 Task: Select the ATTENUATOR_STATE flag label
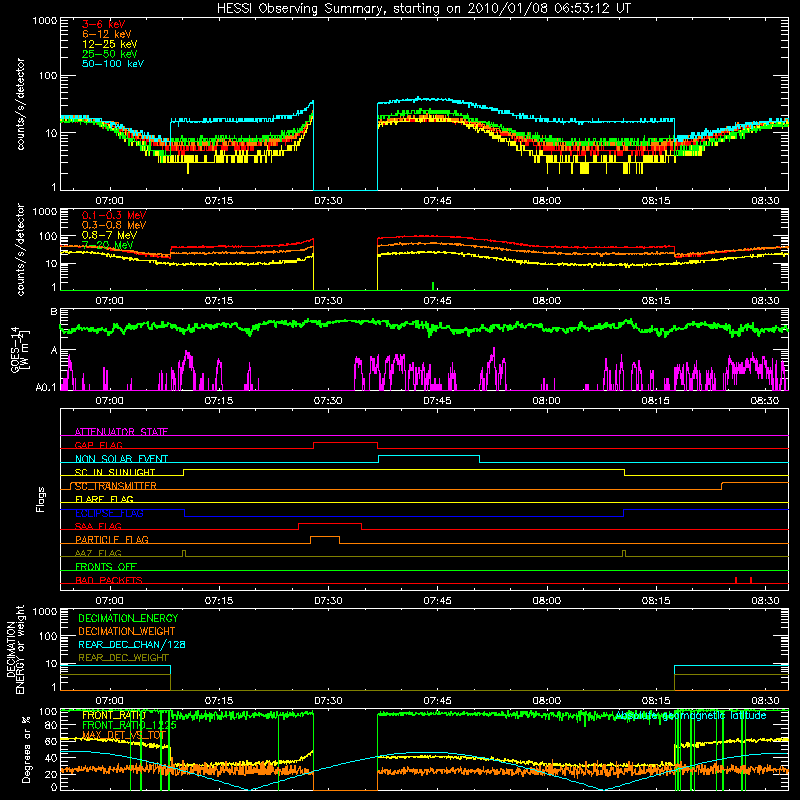121,432
